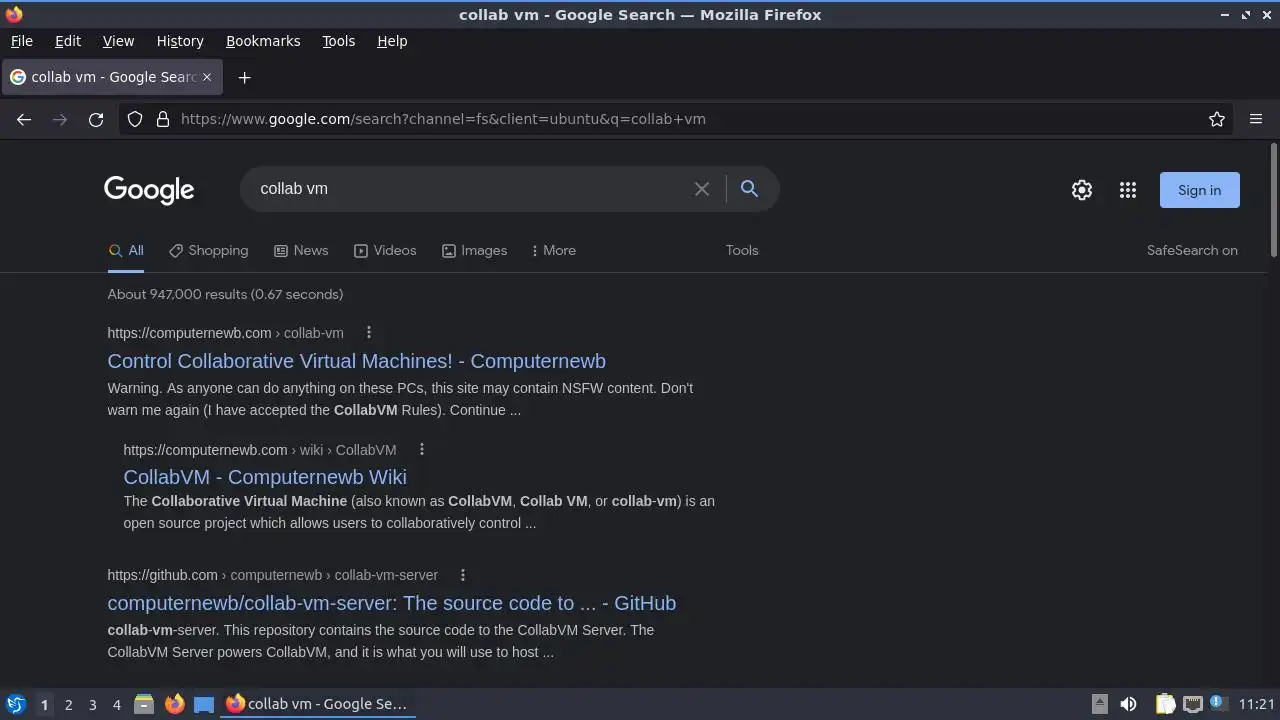Viewport: 1280px width, 720px height.
Task: Open the View menu
Action: tap(118, 41)
